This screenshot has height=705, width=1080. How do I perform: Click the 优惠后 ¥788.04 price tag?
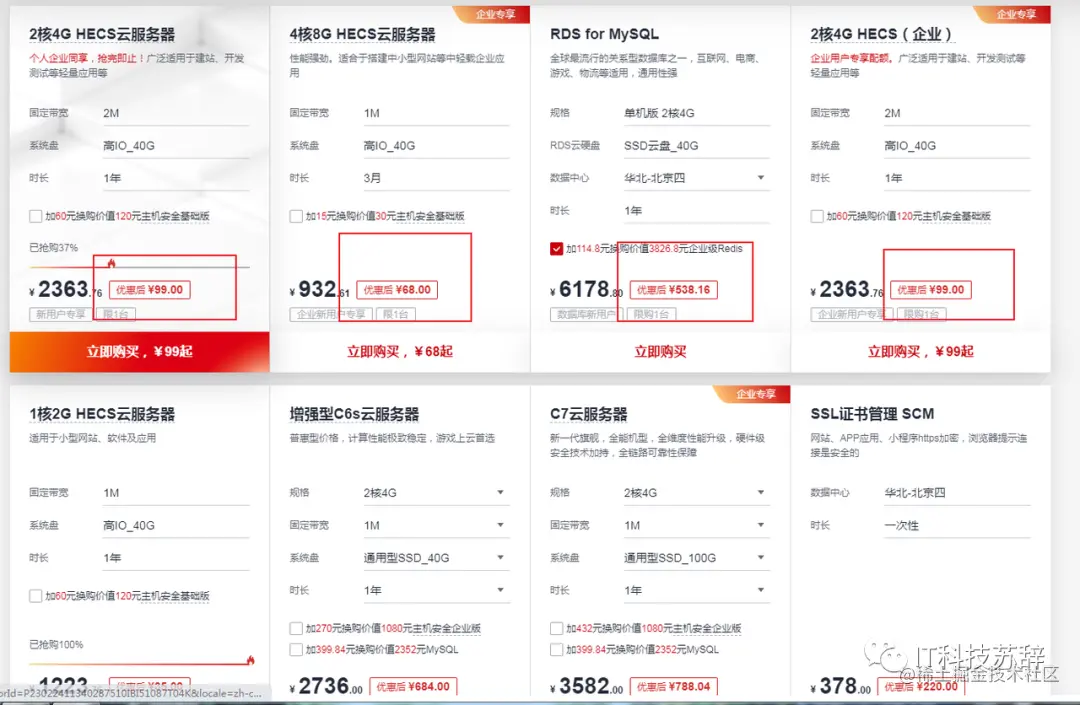(x=674, y=686)
